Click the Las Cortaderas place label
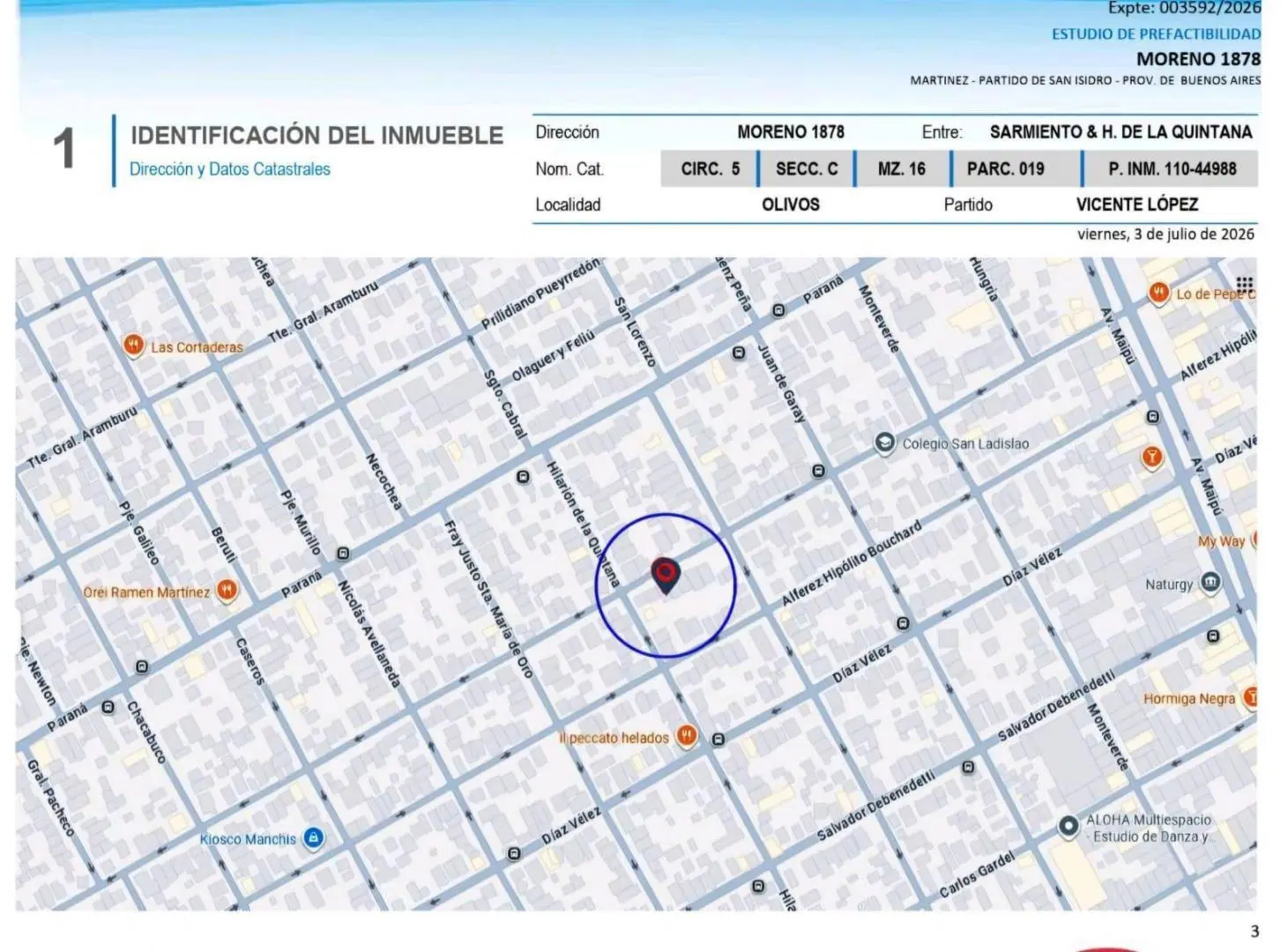The width and height of the screenshot is (1288, 952). click(x=197, y=347)
